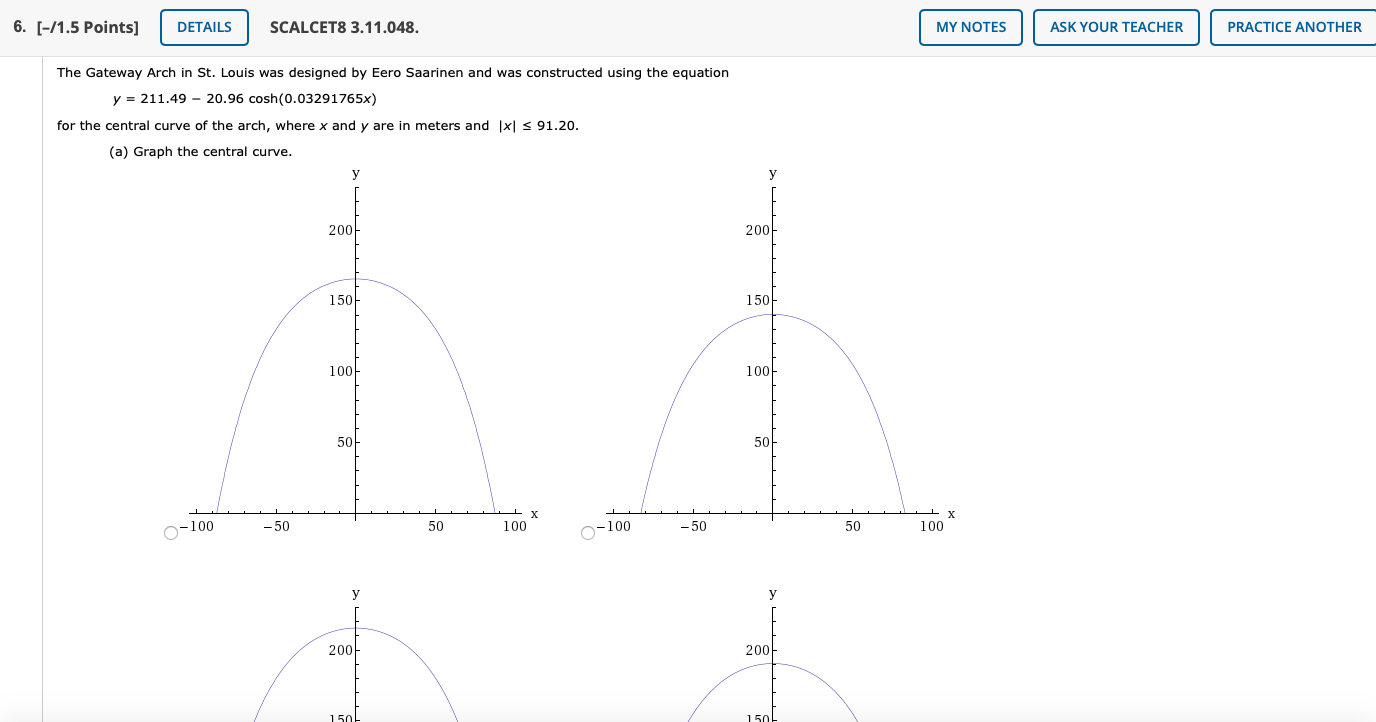
Task: Click PRACTICE ANOTHER version of the problem
Action: [1293, 27]
